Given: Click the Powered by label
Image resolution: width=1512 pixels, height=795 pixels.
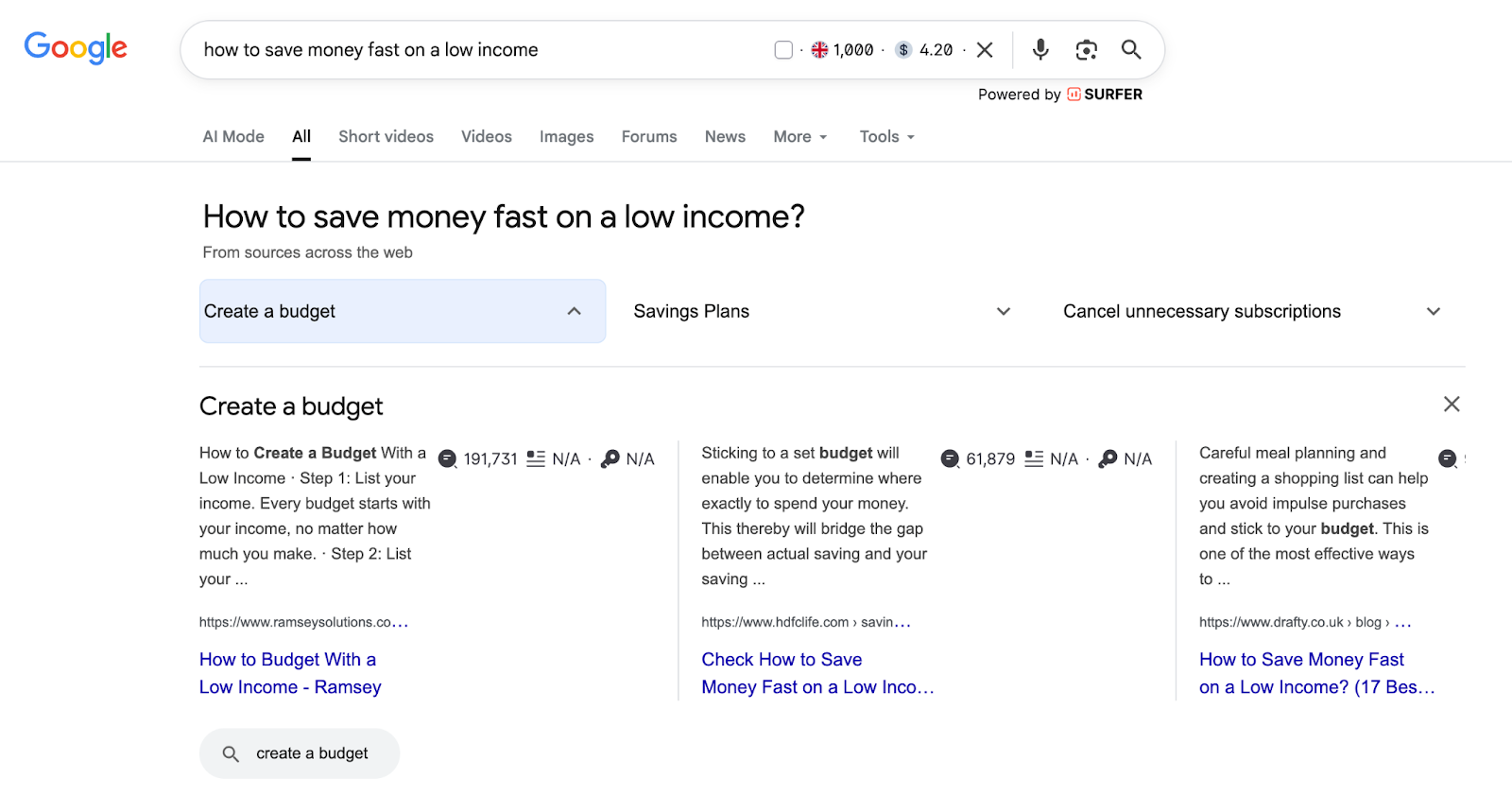Looking at the screenshot, I should click(1020, 95).
